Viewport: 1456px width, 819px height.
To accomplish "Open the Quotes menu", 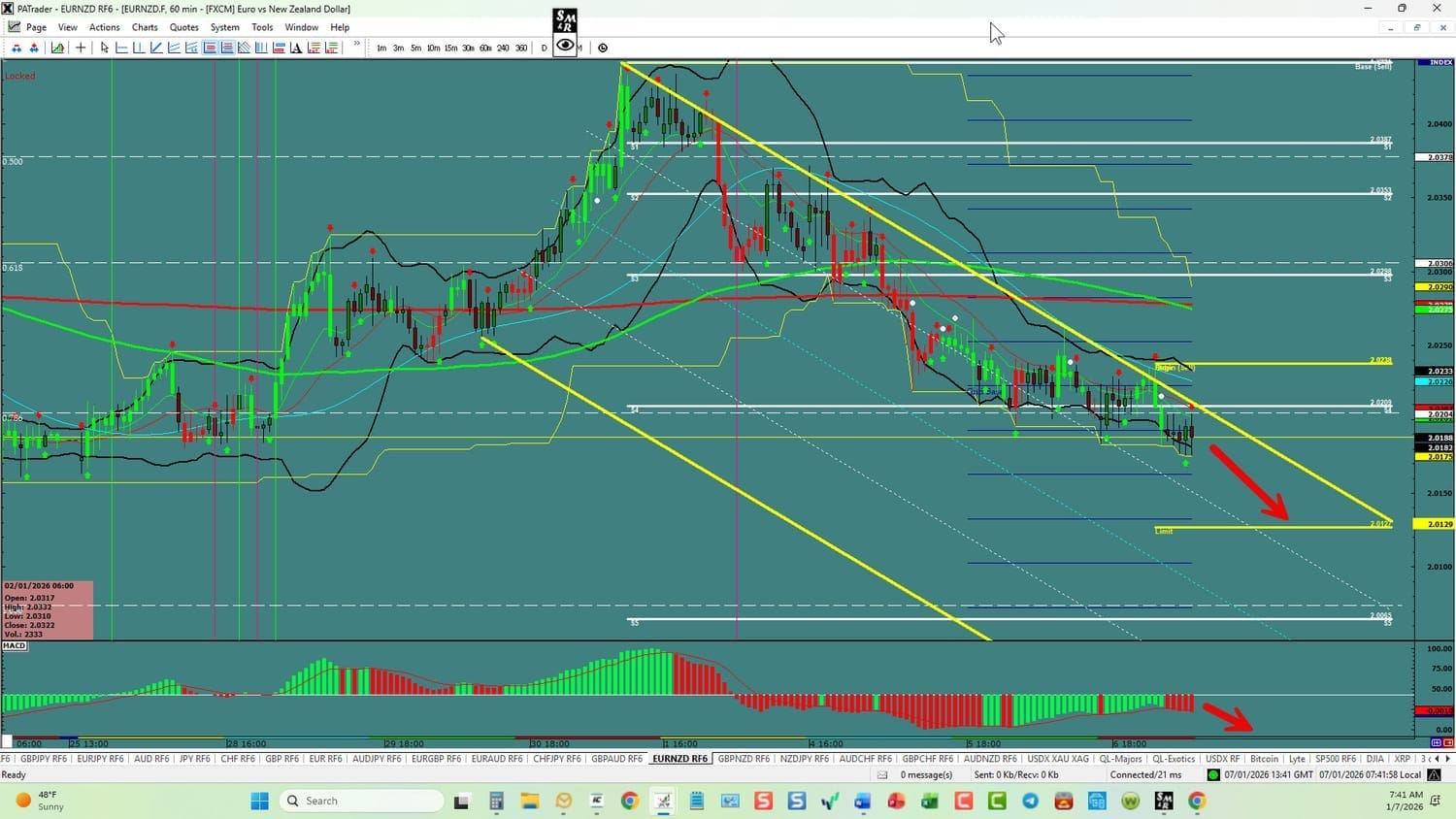I will pyautogui.click(x=183, y=27).
